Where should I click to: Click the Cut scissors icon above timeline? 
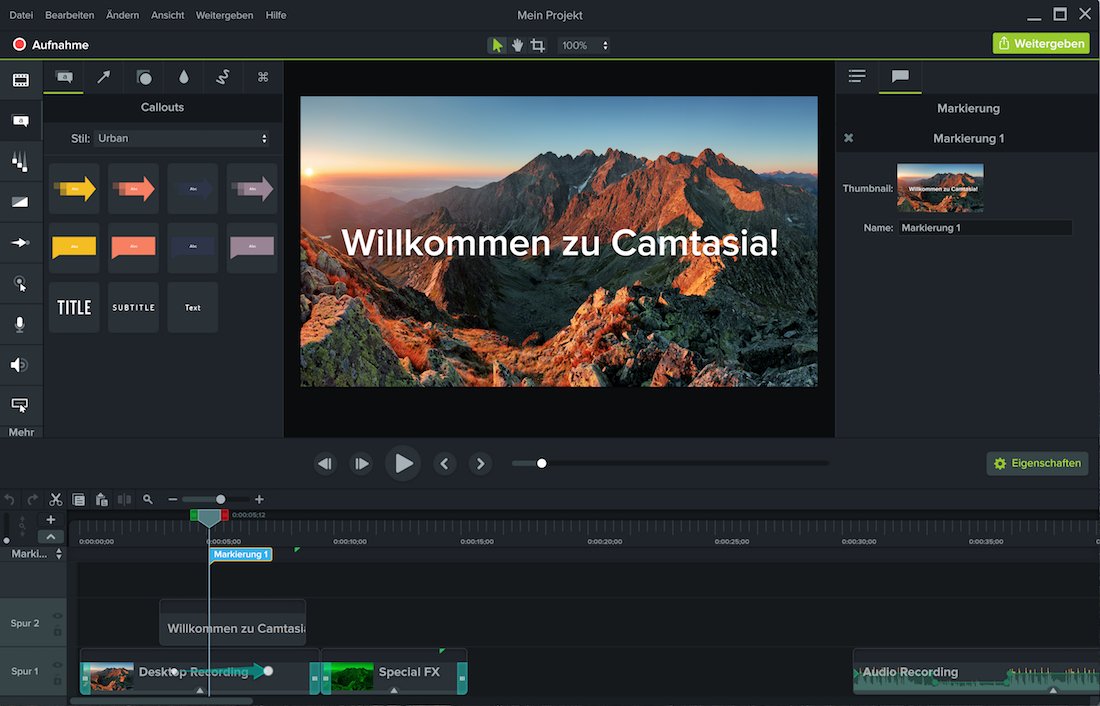[56, 499]
